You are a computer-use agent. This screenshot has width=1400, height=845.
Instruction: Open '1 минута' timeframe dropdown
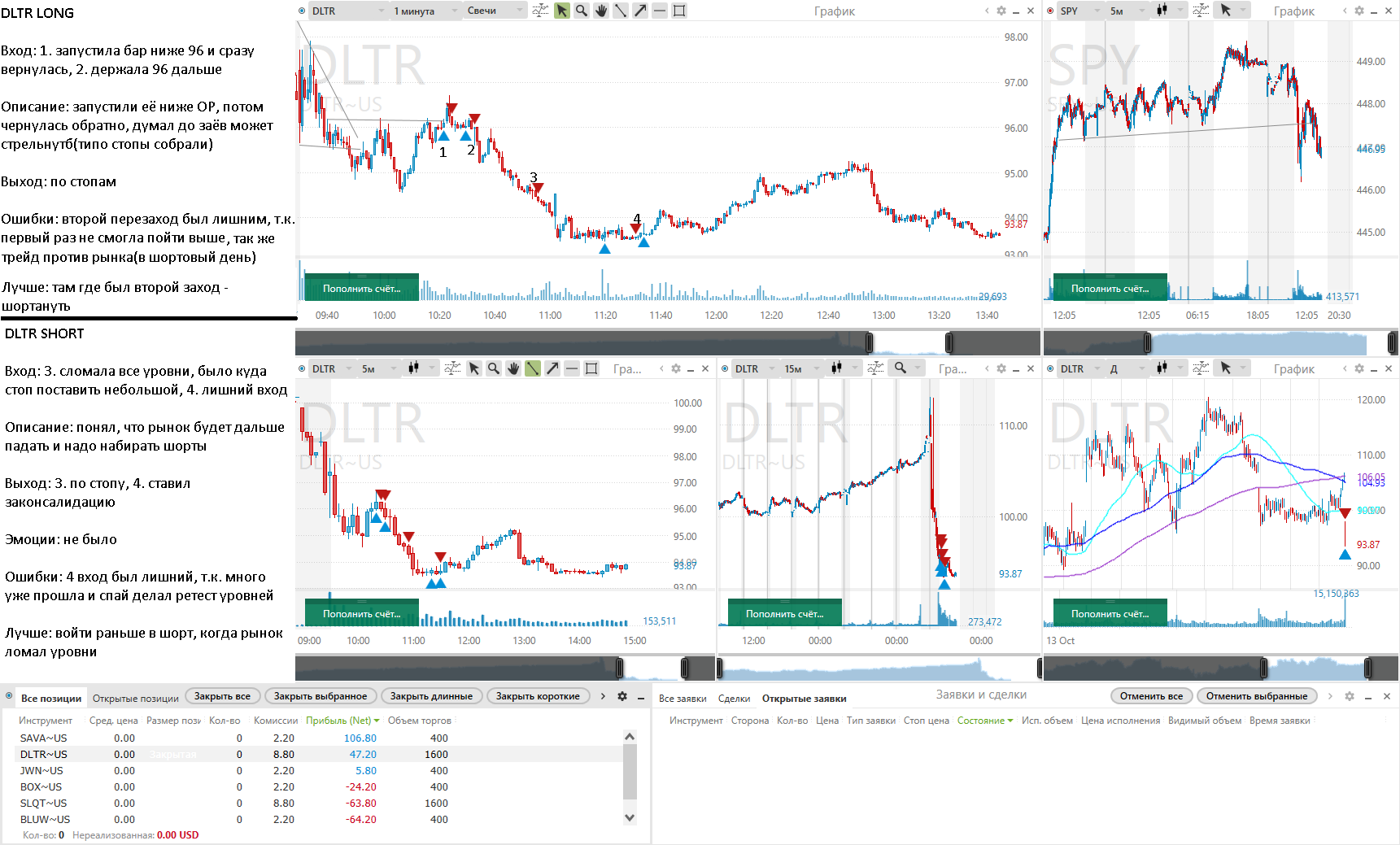click(x=425, y=11)
